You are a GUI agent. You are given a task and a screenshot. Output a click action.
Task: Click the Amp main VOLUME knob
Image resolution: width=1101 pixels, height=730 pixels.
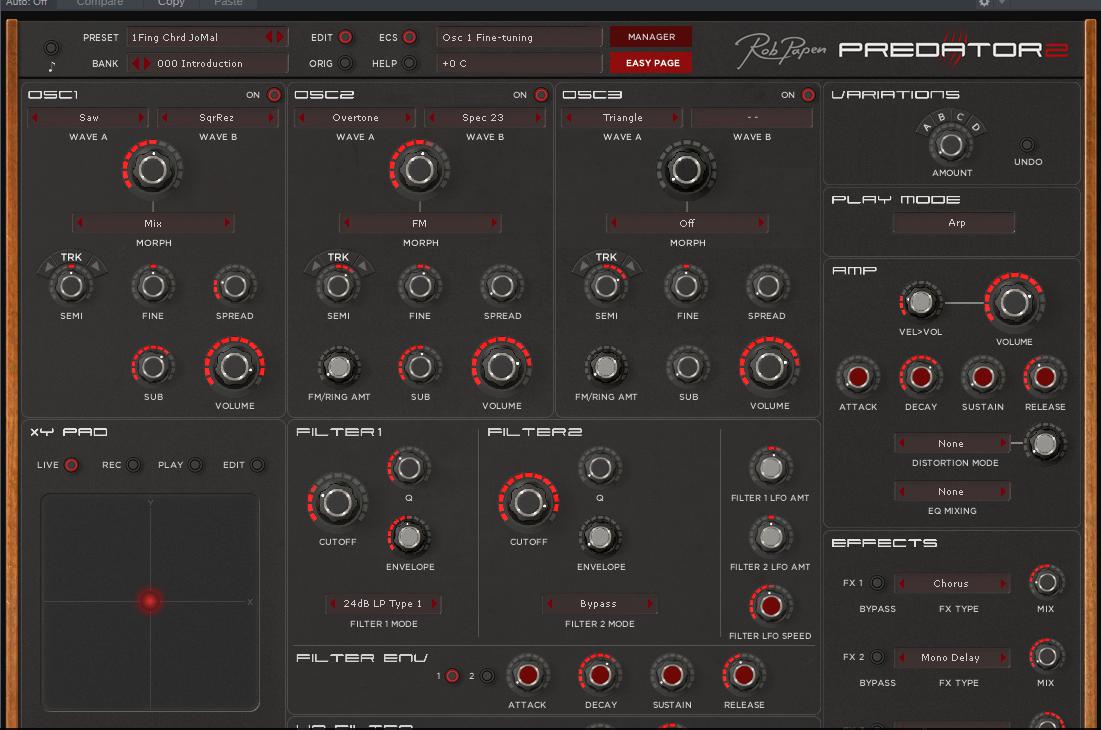1014,303
